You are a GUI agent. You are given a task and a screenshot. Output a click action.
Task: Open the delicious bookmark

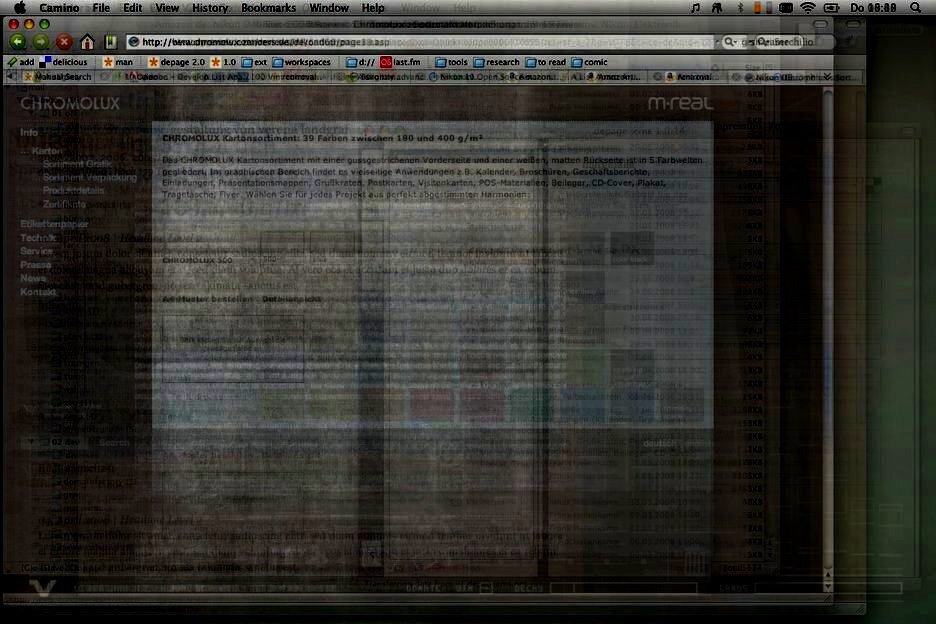coord(63,62)
